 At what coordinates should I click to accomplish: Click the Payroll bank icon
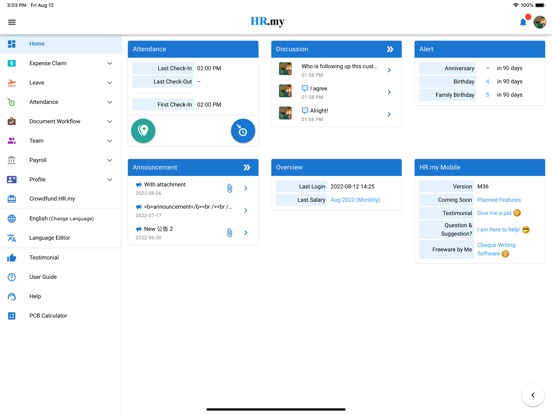pyautogui.click(x=12, y=160)
